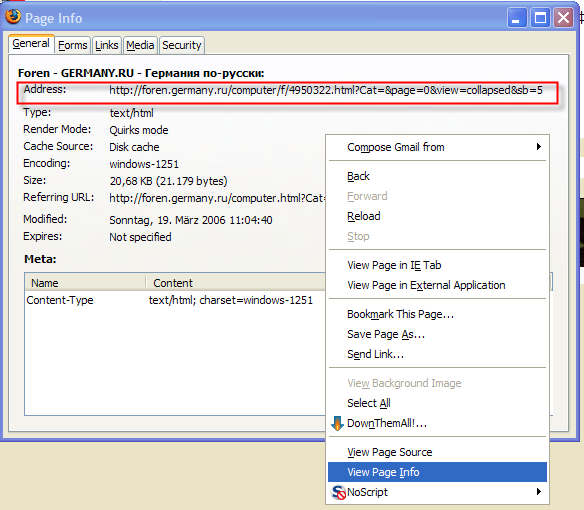Select the Content-Type row in Meta list
Viewport: 584px width, 510px height.
[x=175, y=300]
